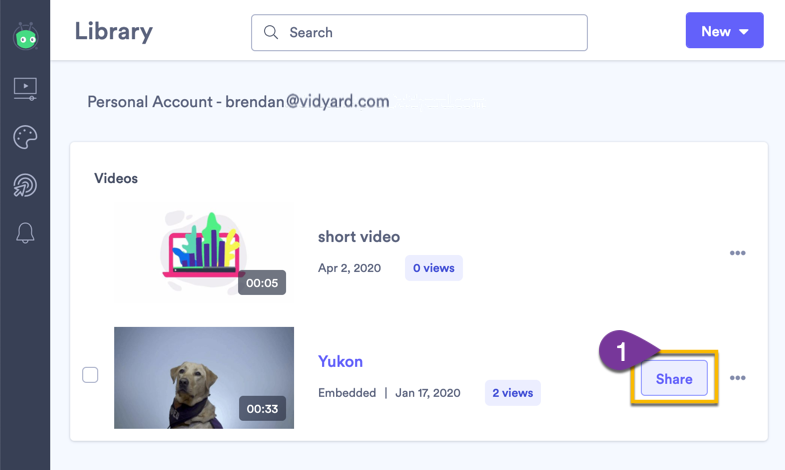Open the target insights sidebar icon

25,185
